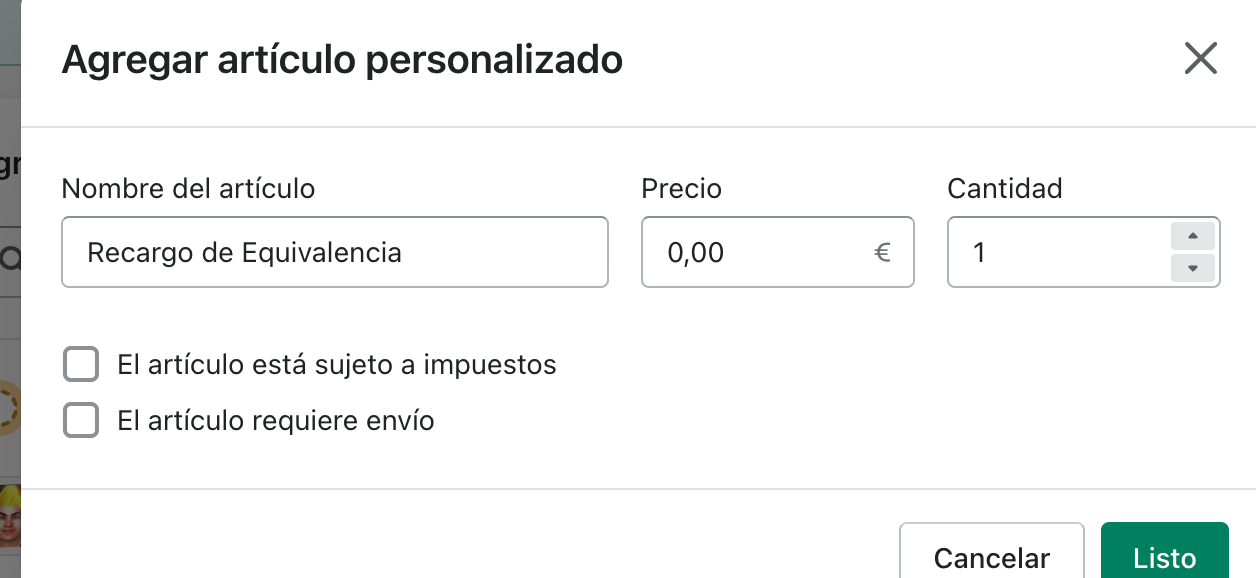Close the Agregar artículo personalizado dialog
This screenshot has height=578, width=1256.
pos(1200,59)
